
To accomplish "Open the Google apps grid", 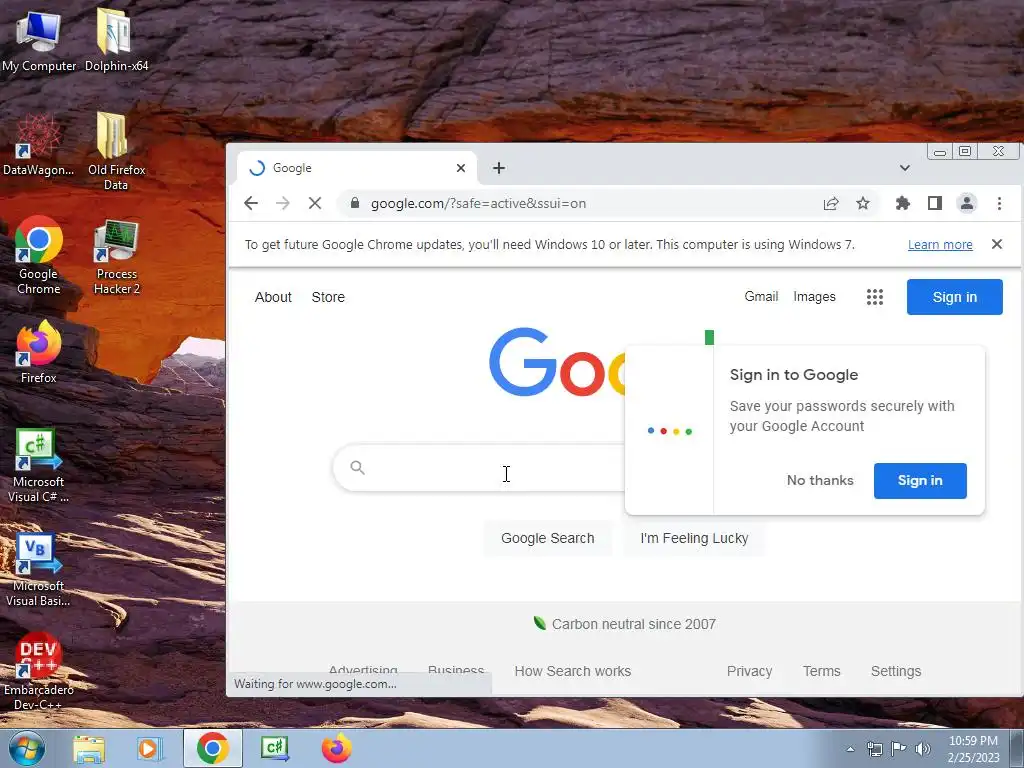I will [x=874, y=297].
